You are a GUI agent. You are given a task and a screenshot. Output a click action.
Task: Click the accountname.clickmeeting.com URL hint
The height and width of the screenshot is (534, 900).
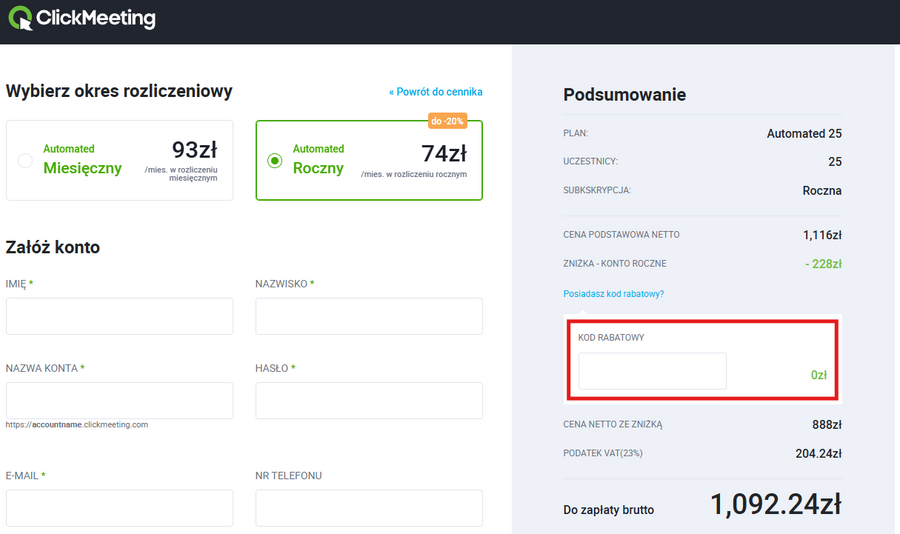[77, 425]
